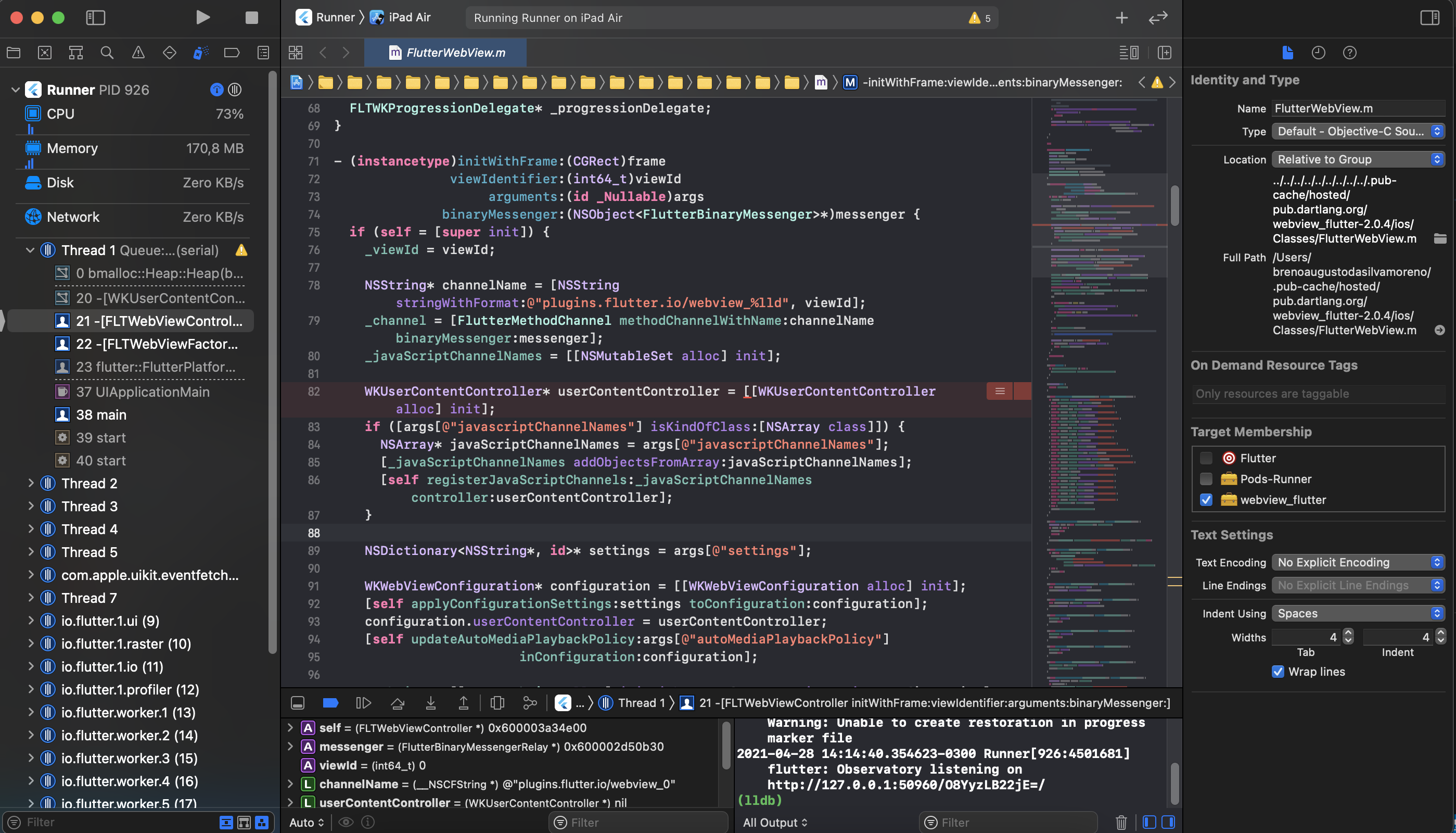Switch to the History inspector tab
1456x833 pixels.
(1318, 53)
